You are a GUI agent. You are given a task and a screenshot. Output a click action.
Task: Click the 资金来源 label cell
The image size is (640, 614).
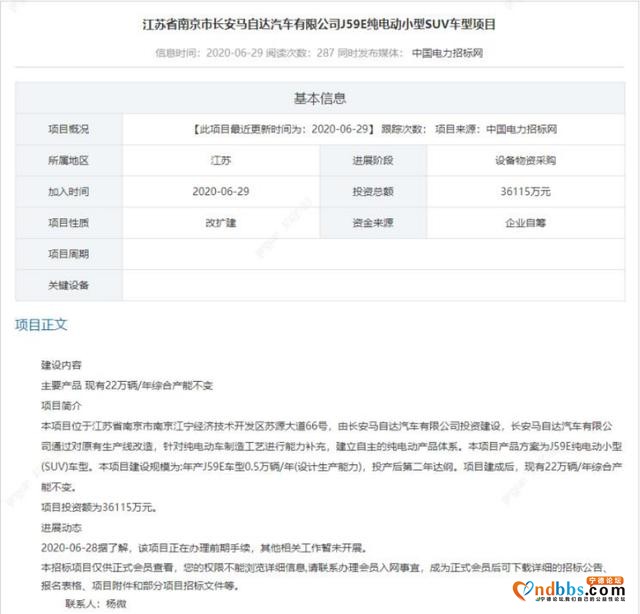coord(373,223)
